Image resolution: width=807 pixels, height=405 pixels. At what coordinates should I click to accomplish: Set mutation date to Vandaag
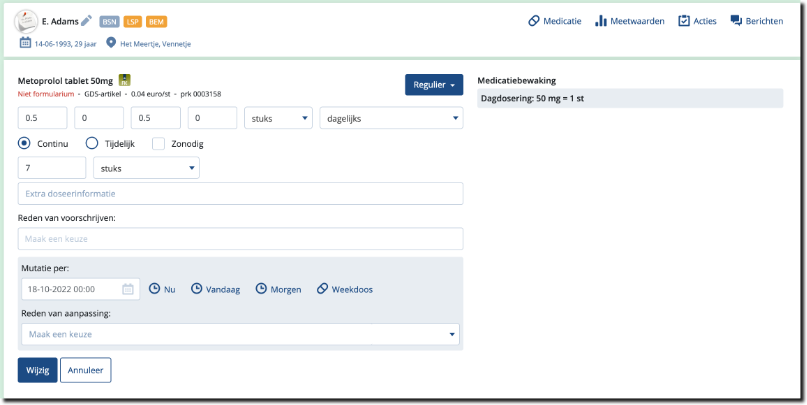click(x=216, y=289)
